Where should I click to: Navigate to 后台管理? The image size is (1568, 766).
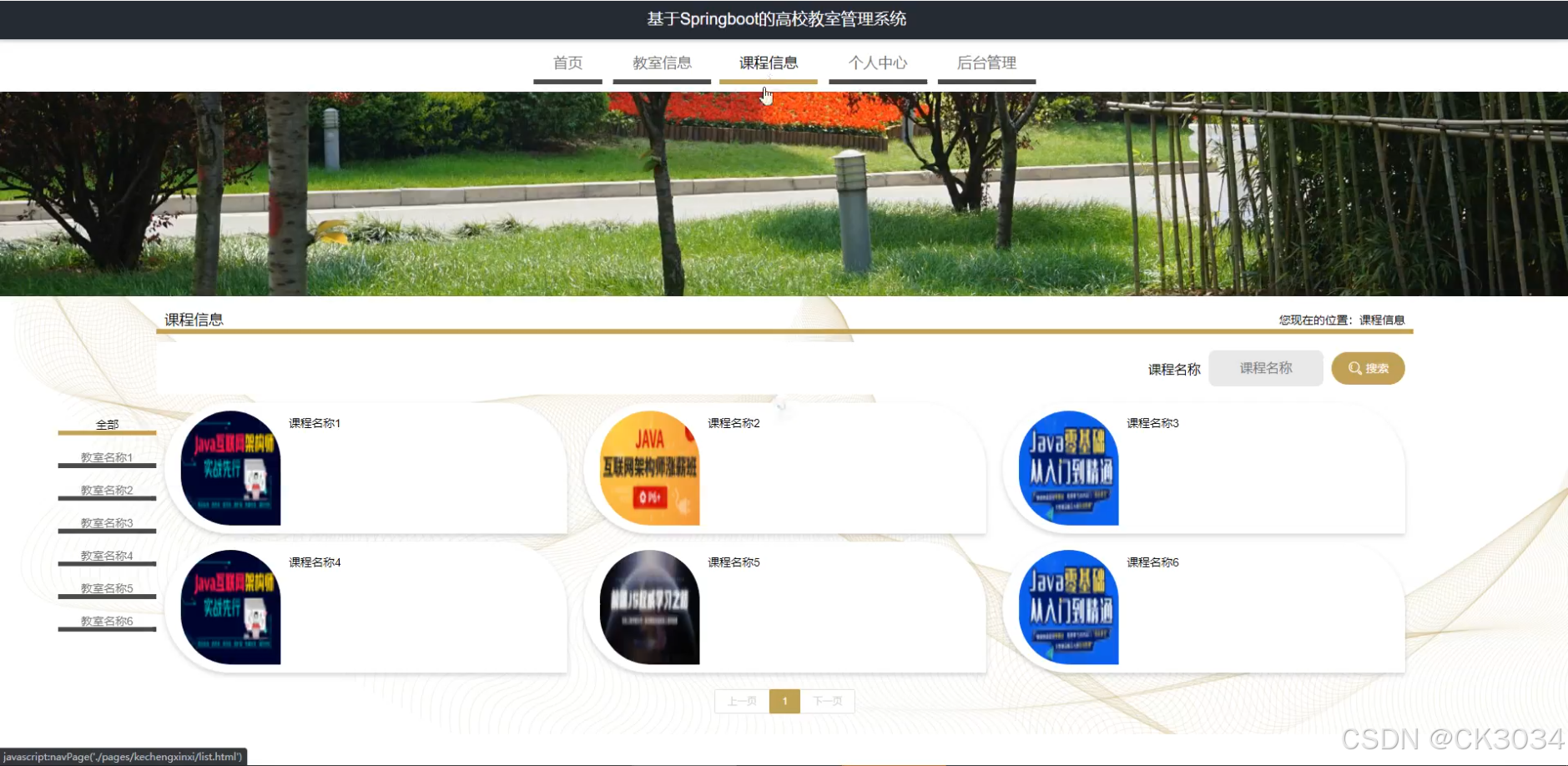pos(986,63)
